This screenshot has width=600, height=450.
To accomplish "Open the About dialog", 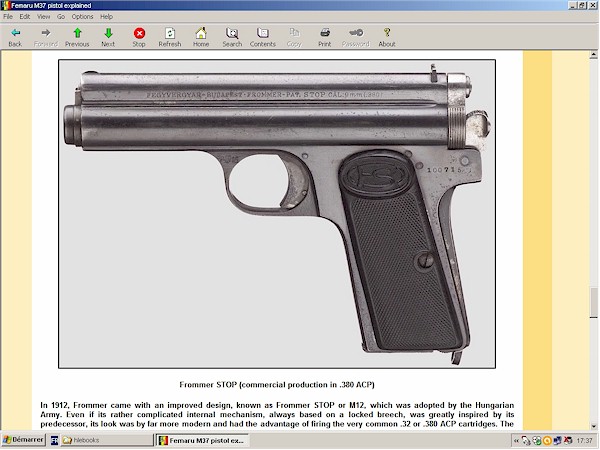I will coord(387,37).
